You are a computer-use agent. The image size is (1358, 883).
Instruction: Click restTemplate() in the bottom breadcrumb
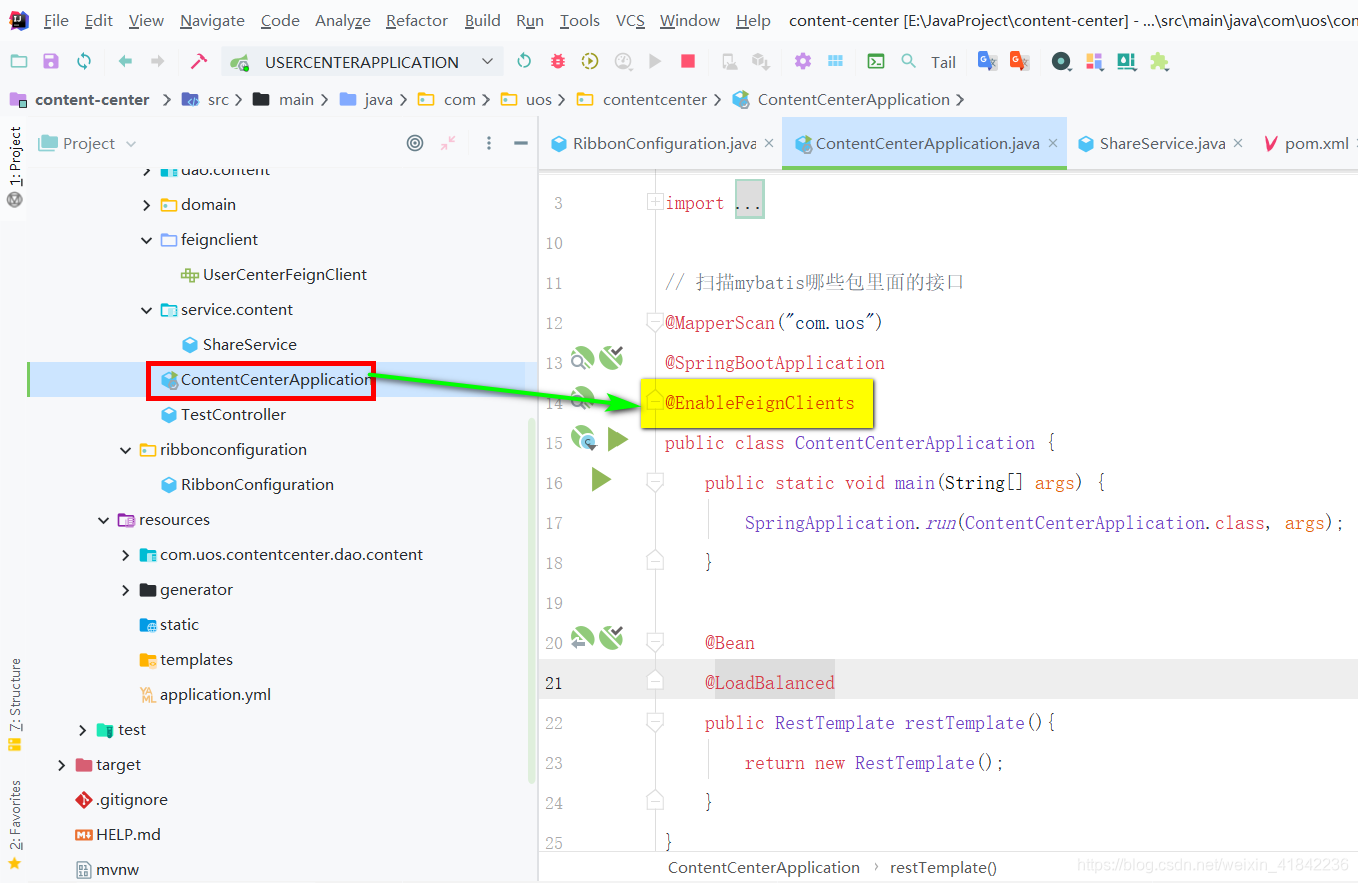[x=943, y=868]
